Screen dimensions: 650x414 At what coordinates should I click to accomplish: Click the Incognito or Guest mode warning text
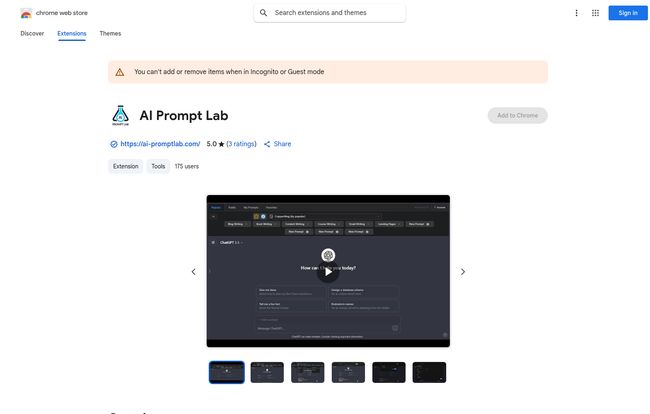(x=229, y=72)
